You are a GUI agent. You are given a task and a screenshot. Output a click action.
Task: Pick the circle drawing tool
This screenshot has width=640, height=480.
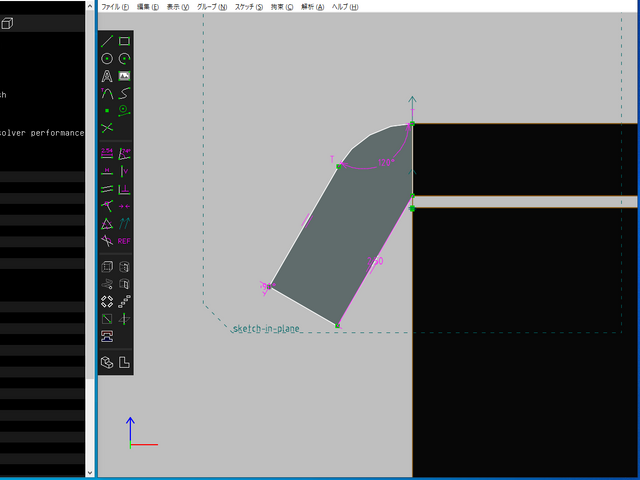coord(107,58)
